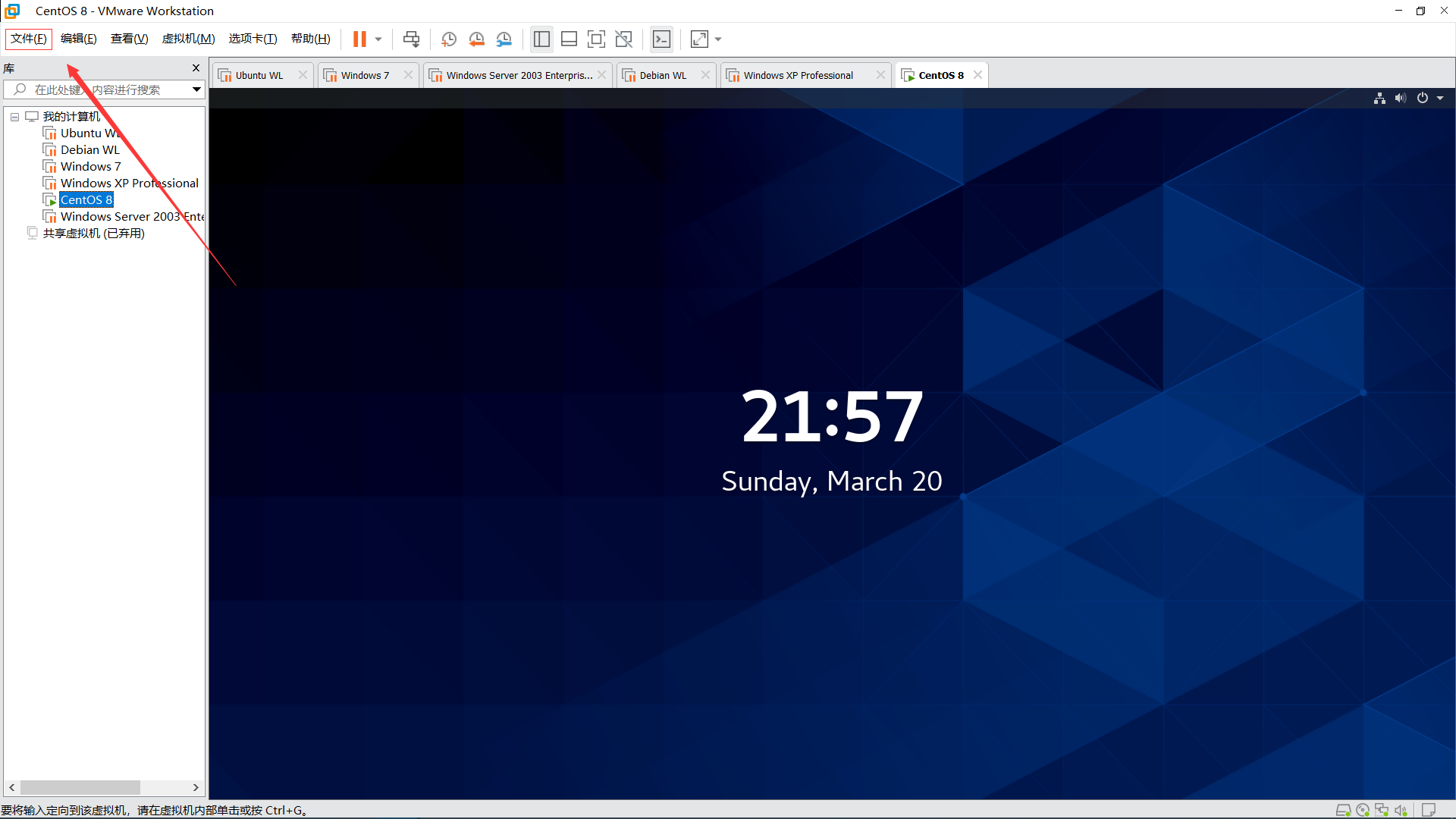Pause the CentOS 8 virtual machine

click(x=359, y=39)
